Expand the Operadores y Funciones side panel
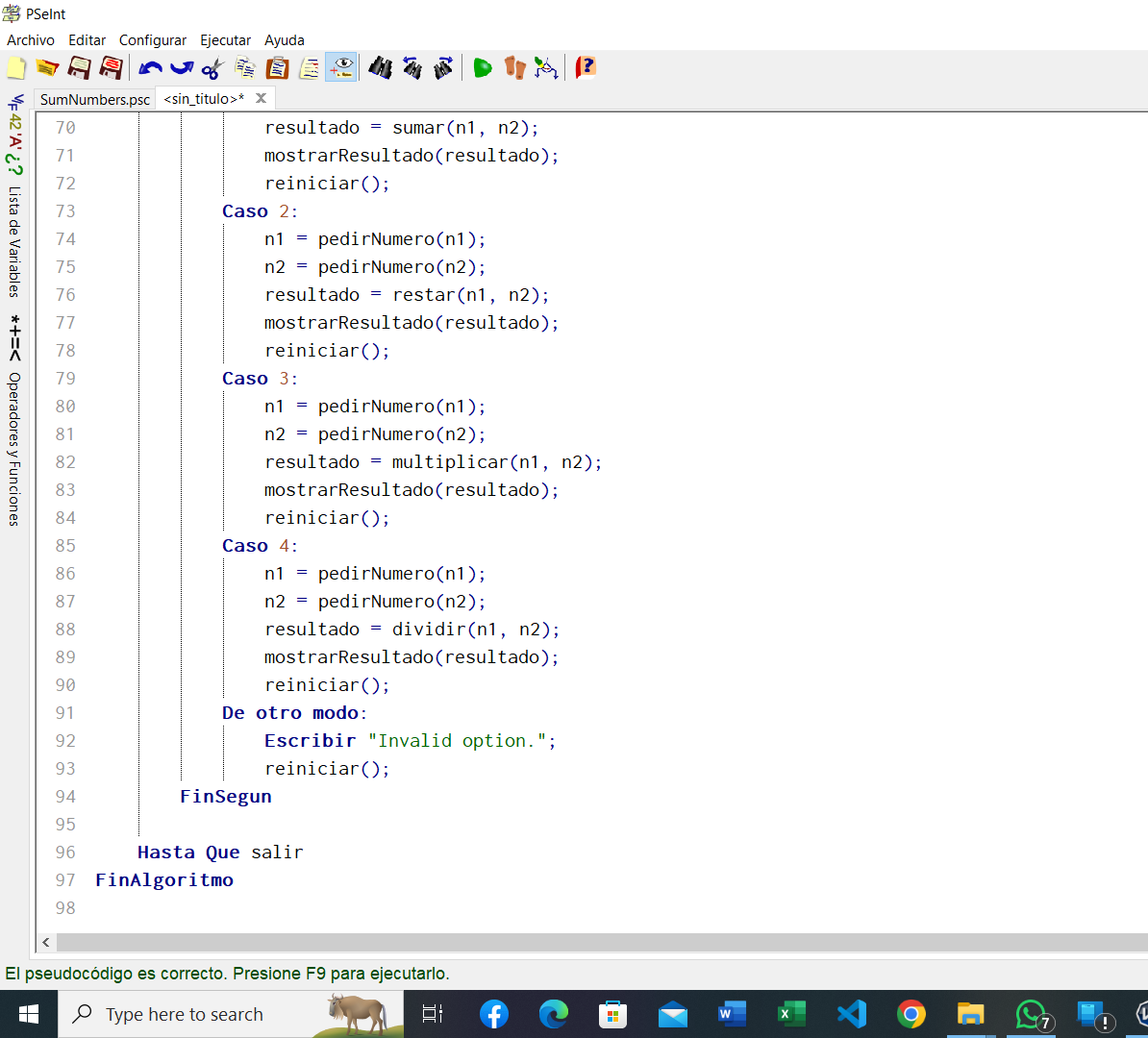 coord(14,447)
